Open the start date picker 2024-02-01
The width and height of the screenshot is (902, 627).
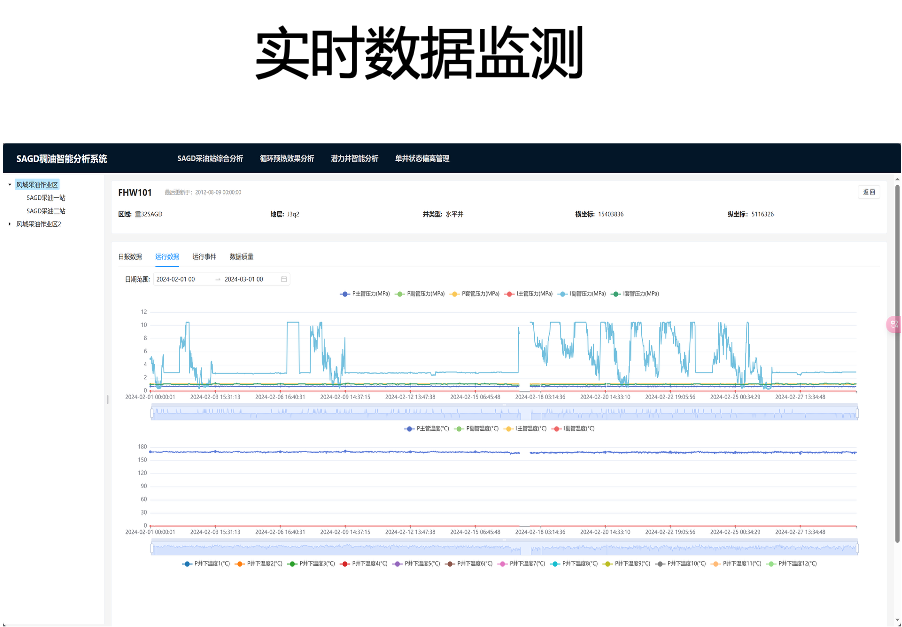coord(176,279)
